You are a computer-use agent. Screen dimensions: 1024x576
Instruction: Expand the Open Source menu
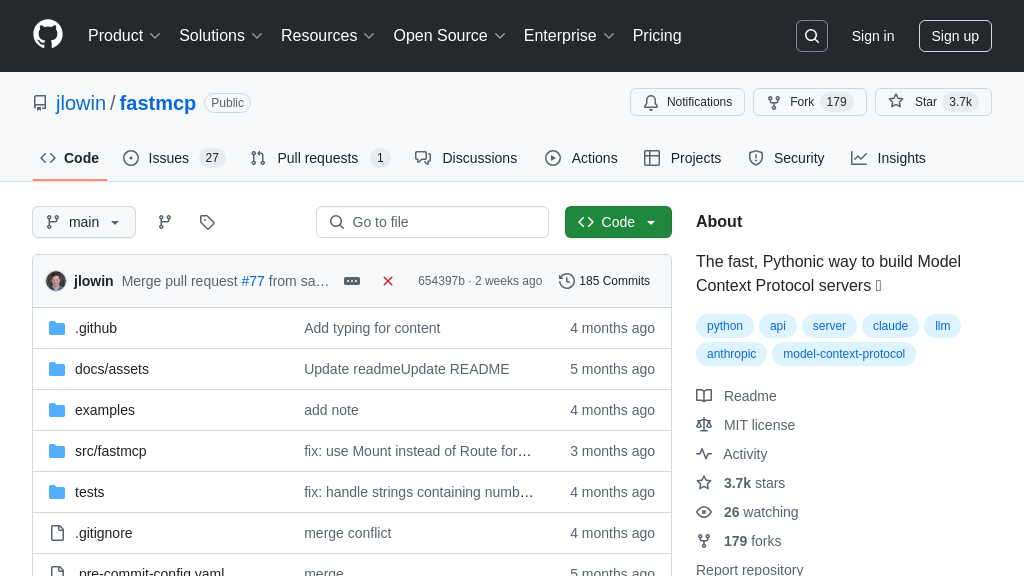pos(449,36)
